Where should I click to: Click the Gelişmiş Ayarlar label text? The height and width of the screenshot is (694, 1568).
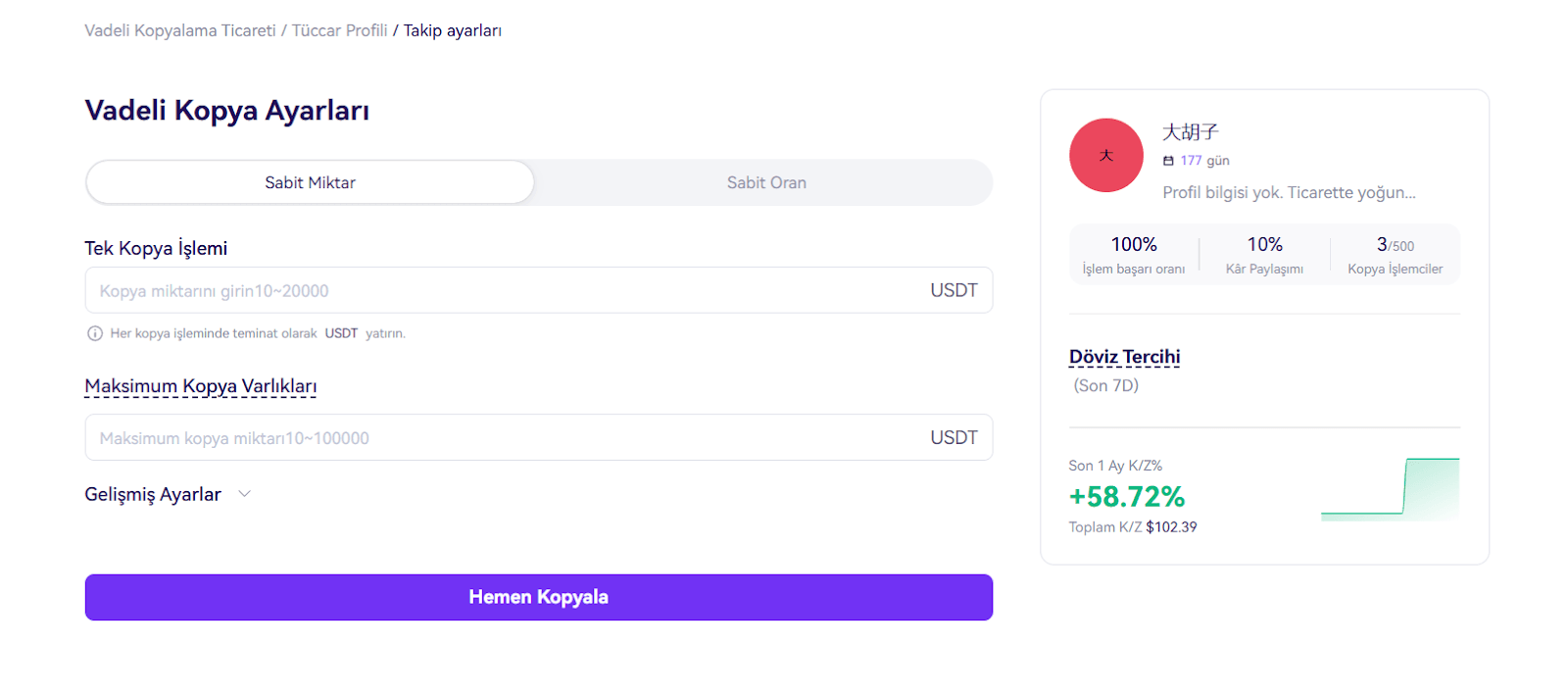click(x=153, y=494)
